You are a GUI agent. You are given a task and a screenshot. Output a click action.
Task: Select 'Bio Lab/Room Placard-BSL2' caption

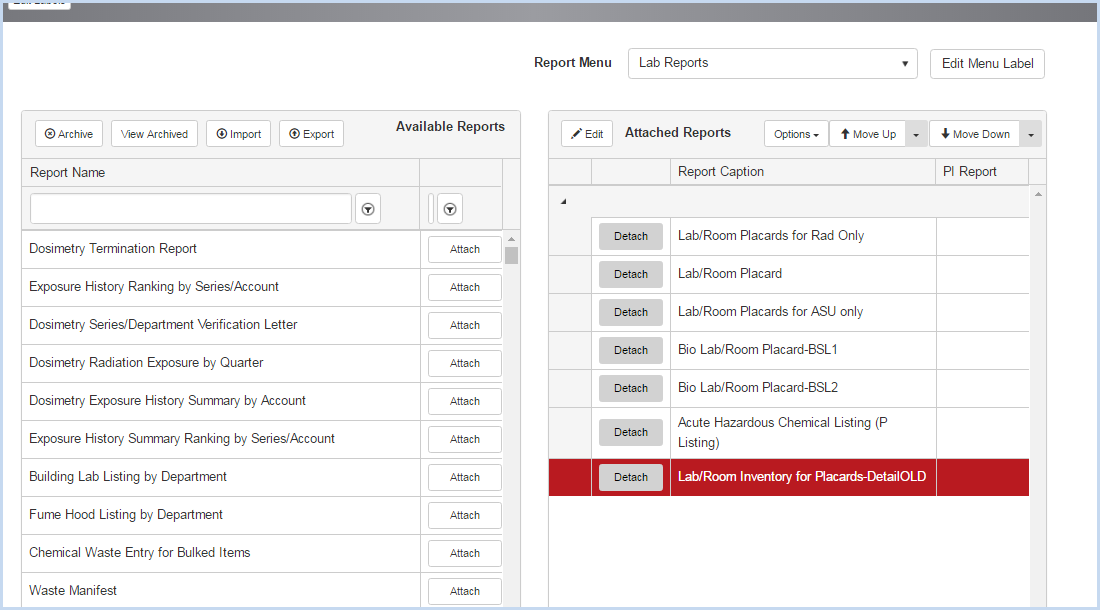pyautogui.click(x=758, y=387)
